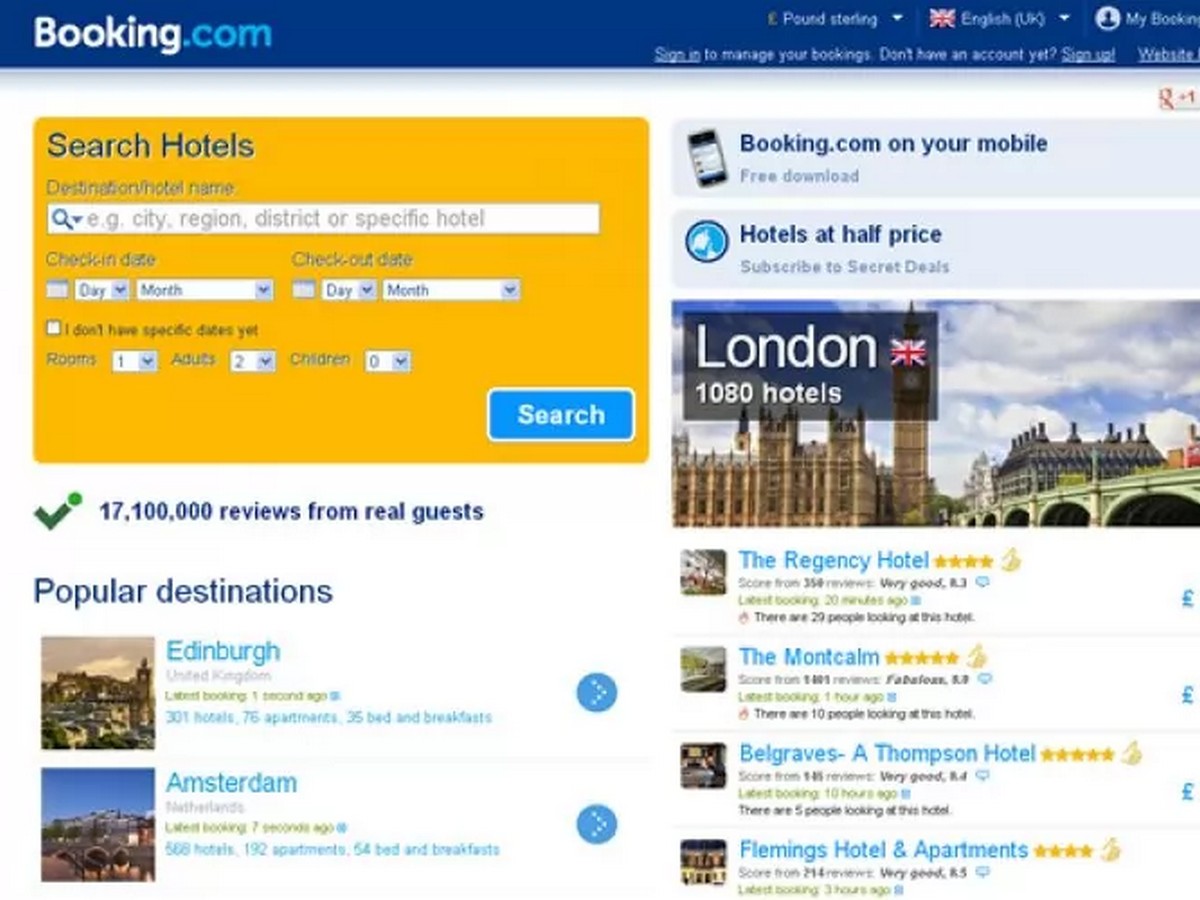The image size is (1200, 900).
Task: Open the Sign in link
Action: click(677, 54)
